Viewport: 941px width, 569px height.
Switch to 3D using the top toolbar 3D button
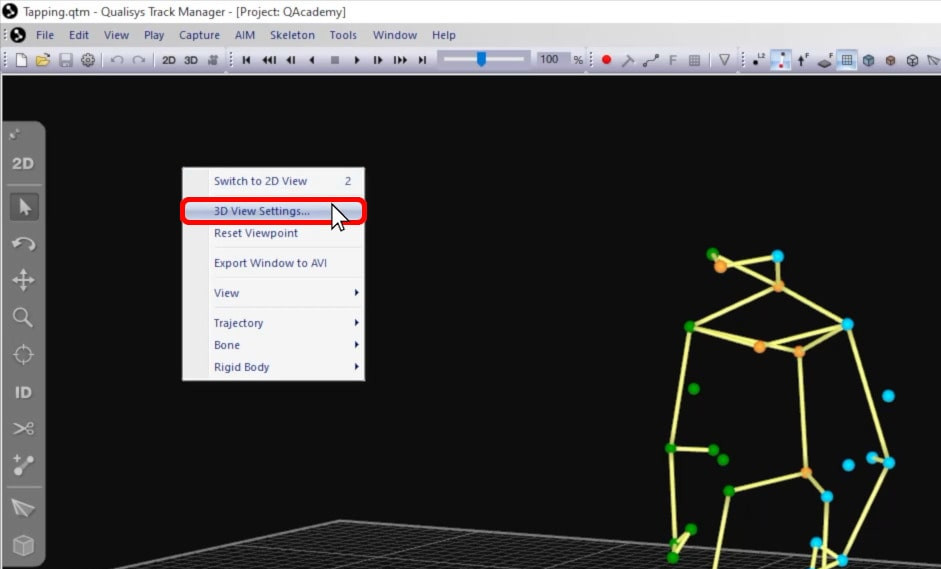pos(191,60)
